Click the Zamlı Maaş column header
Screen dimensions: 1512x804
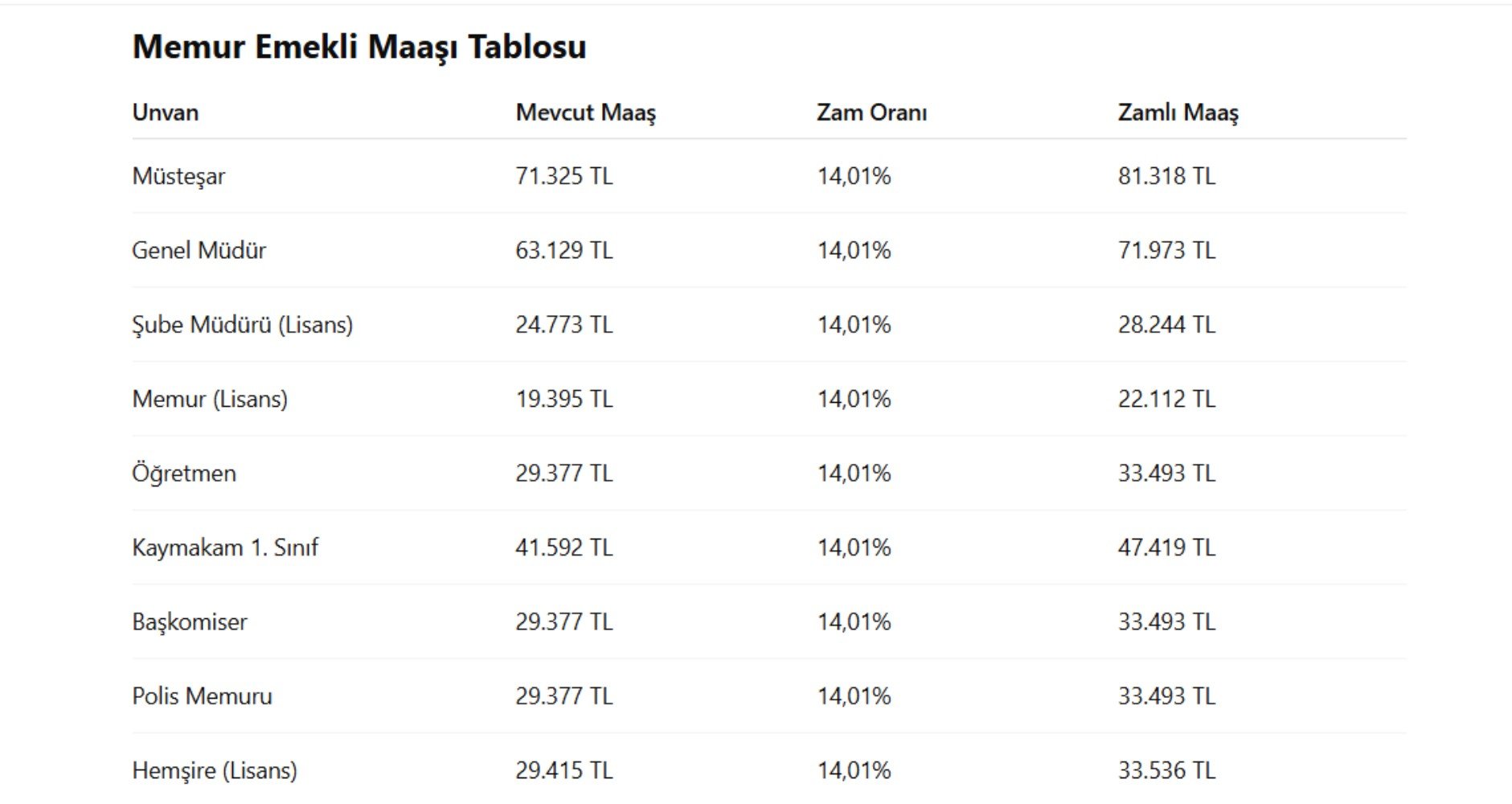point(1178,113)
